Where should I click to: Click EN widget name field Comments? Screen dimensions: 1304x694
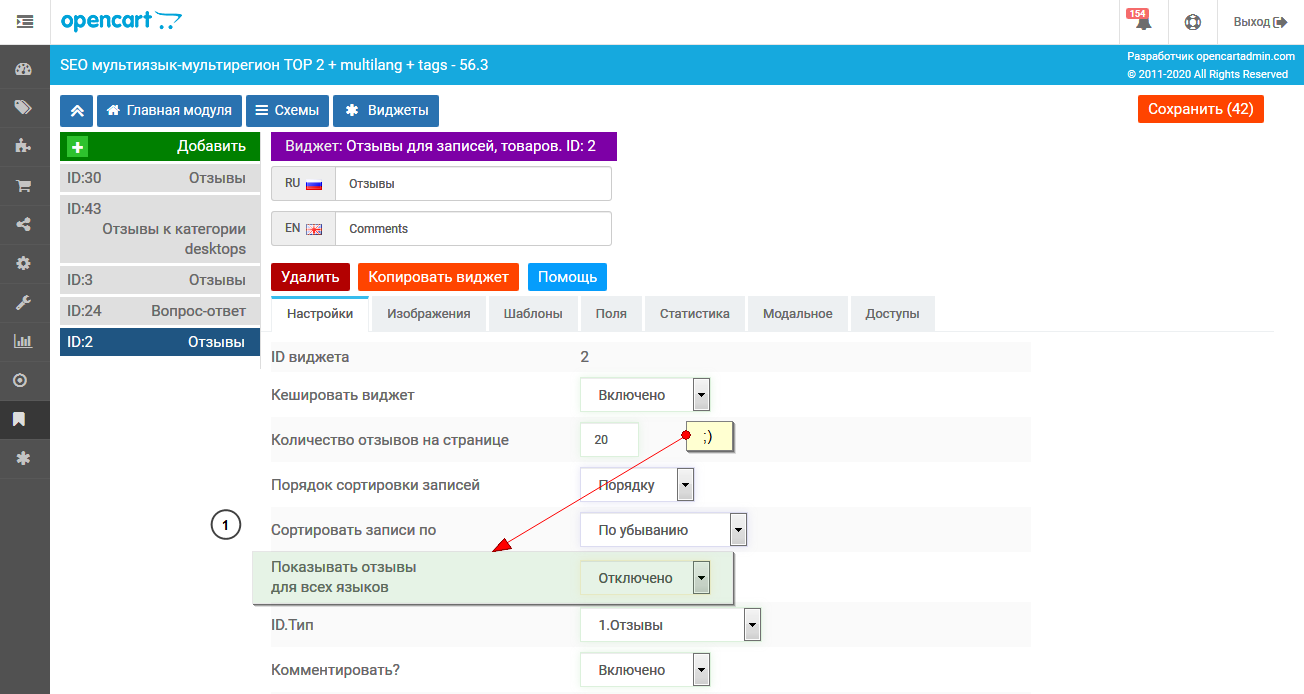pyautogui.click(x=473, y=229)
